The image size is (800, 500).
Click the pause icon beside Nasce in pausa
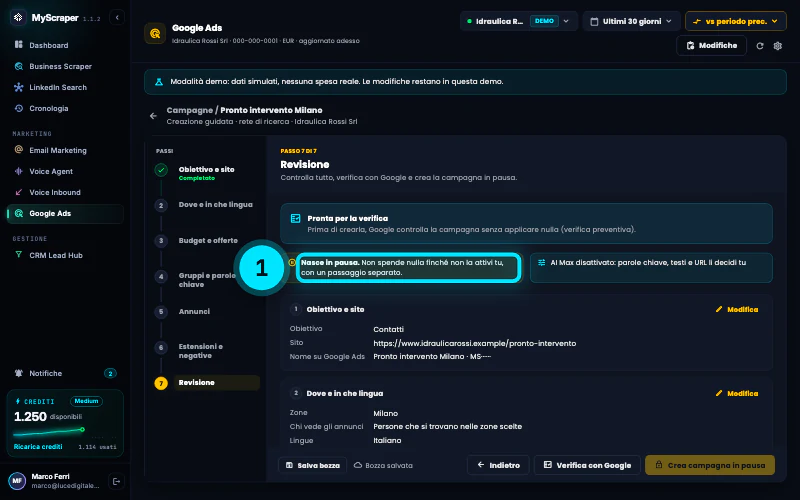coord(292,262)
